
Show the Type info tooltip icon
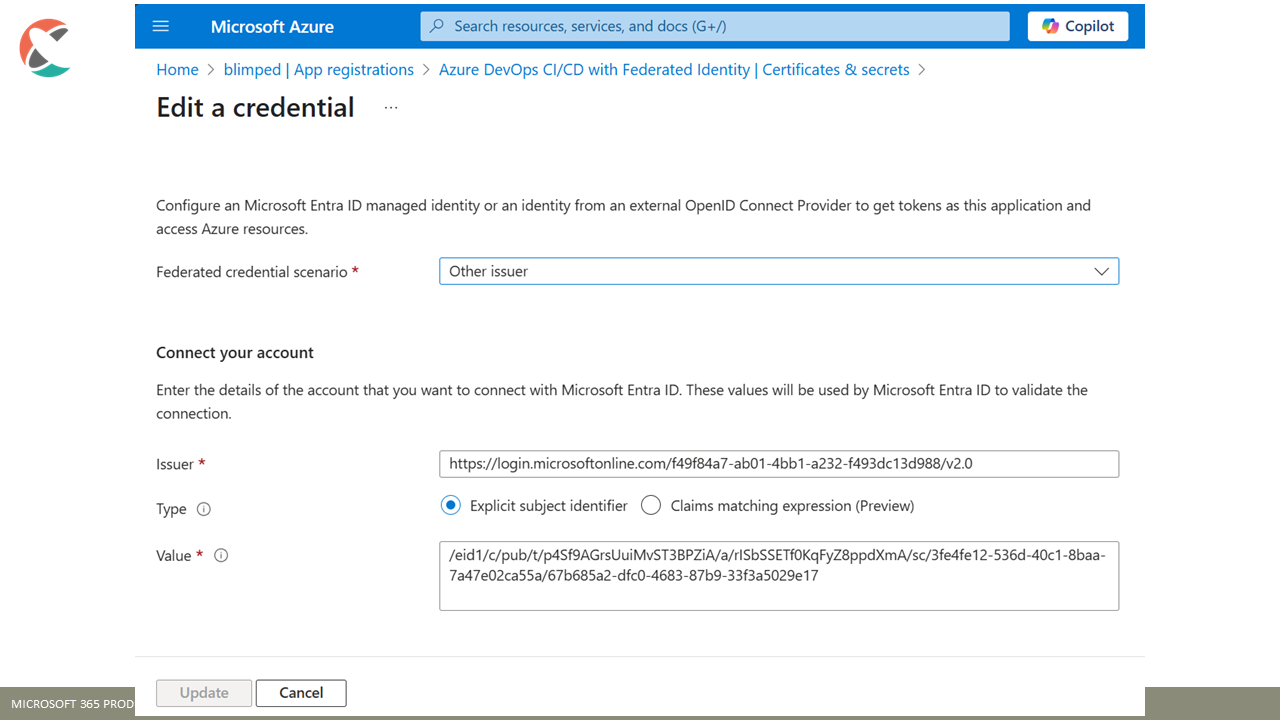(x=204, y=509)
